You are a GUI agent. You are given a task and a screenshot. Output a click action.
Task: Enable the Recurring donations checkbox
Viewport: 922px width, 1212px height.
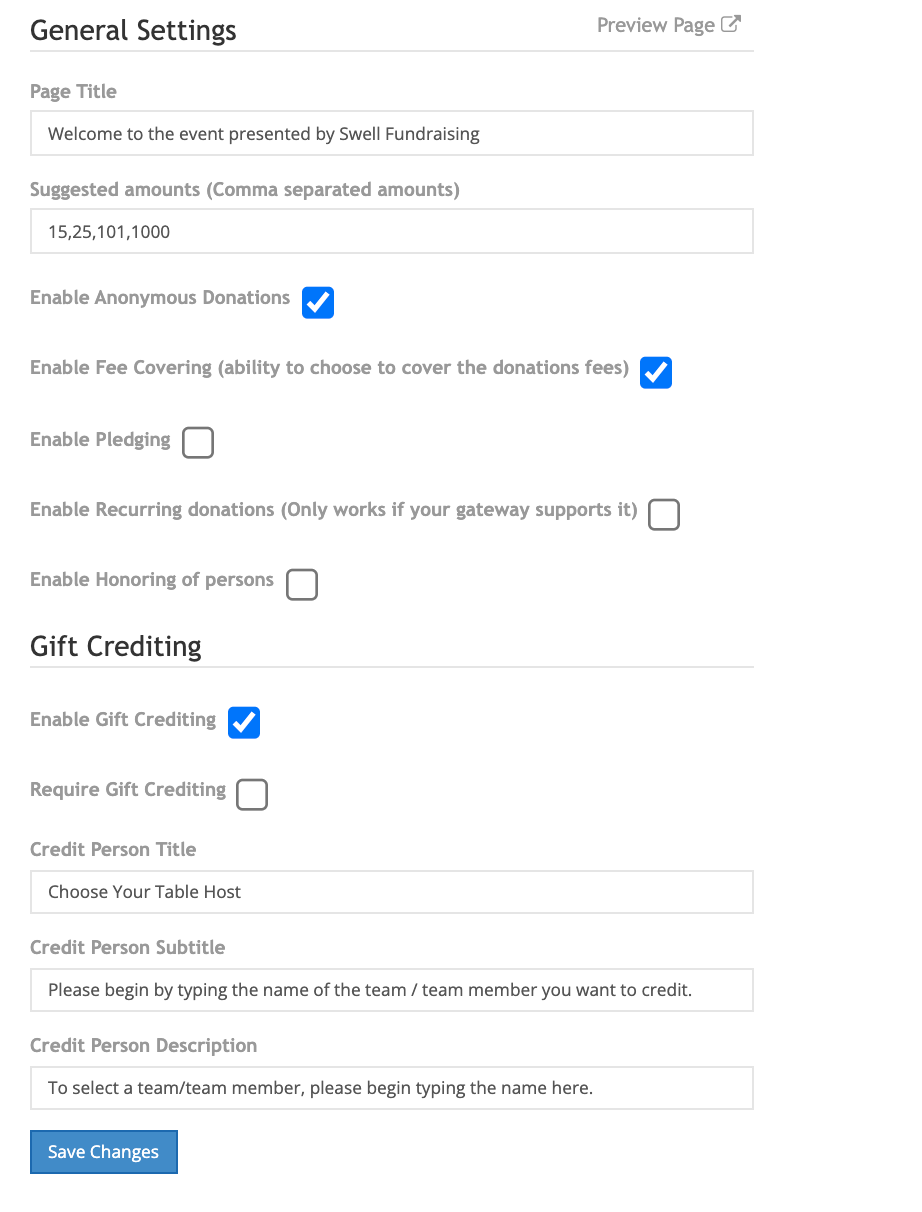point(664,514)
